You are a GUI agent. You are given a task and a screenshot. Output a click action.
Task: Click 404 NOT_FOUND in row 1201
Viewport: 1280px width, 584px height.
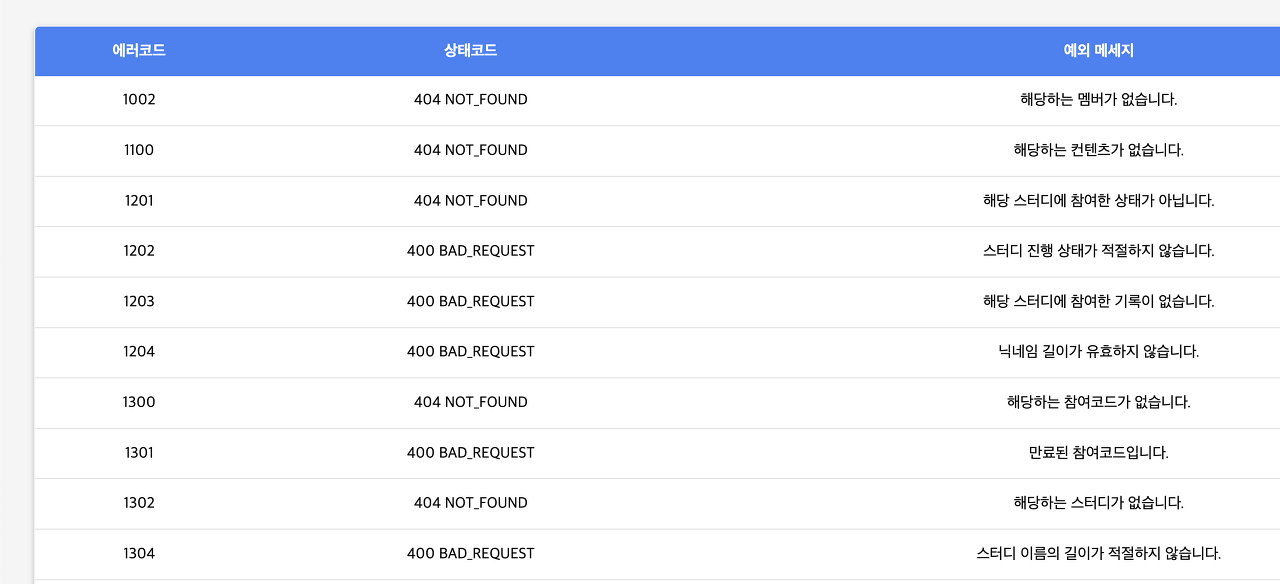coord(471,201)
